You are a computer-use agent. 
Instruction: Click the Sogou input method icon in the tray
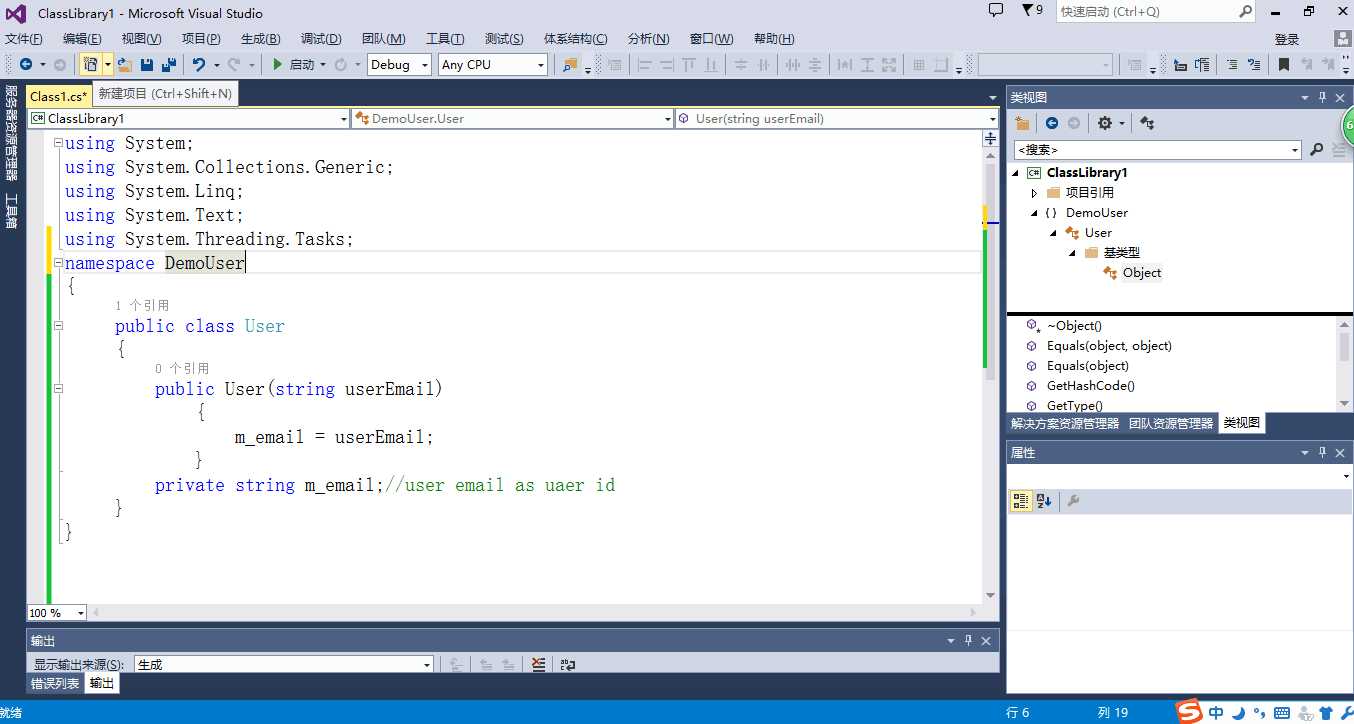[x=1188, y=712]
